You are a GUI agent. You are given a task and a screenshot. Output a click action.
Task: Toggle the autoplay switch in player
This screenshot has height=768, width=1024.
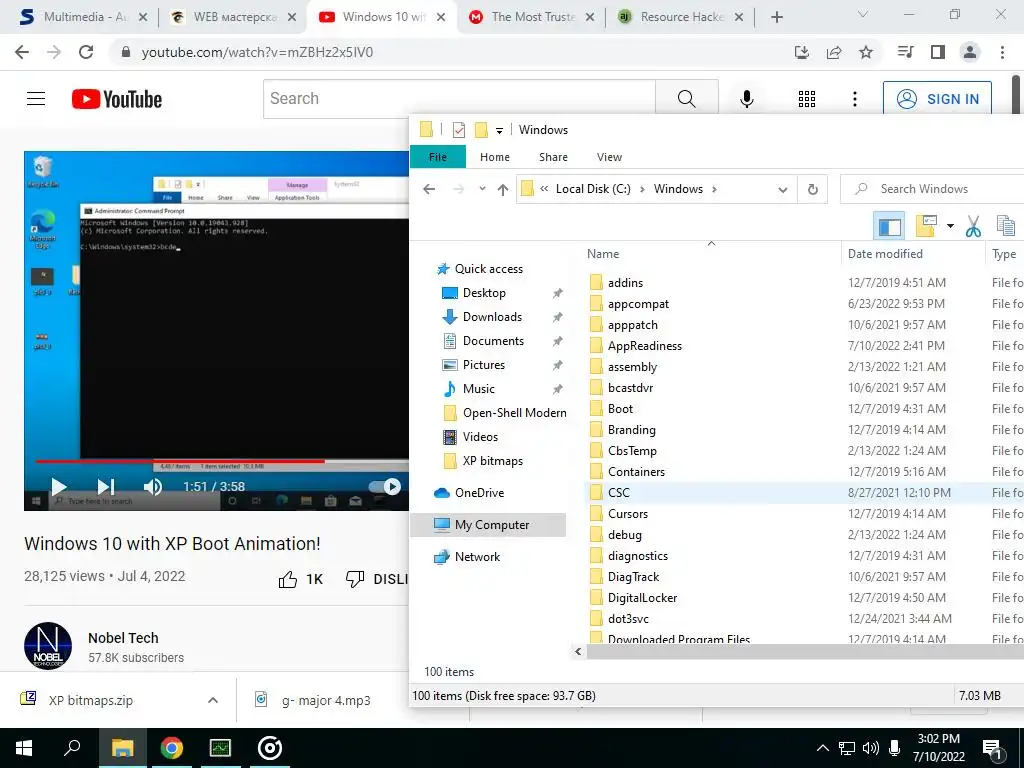click(385, 487)
